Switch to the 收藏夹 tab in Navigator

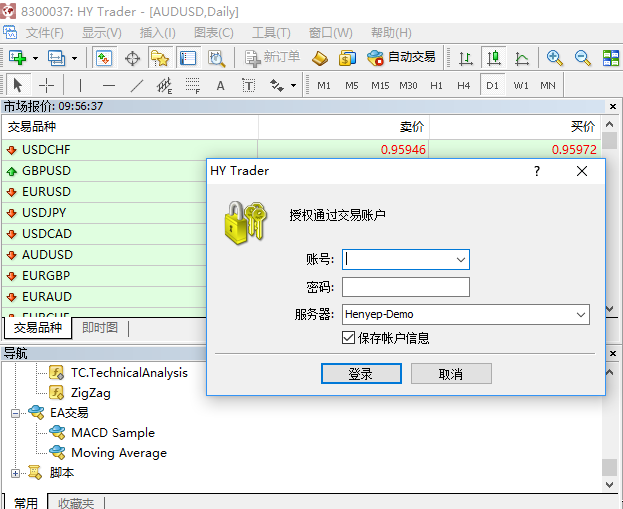76,503
